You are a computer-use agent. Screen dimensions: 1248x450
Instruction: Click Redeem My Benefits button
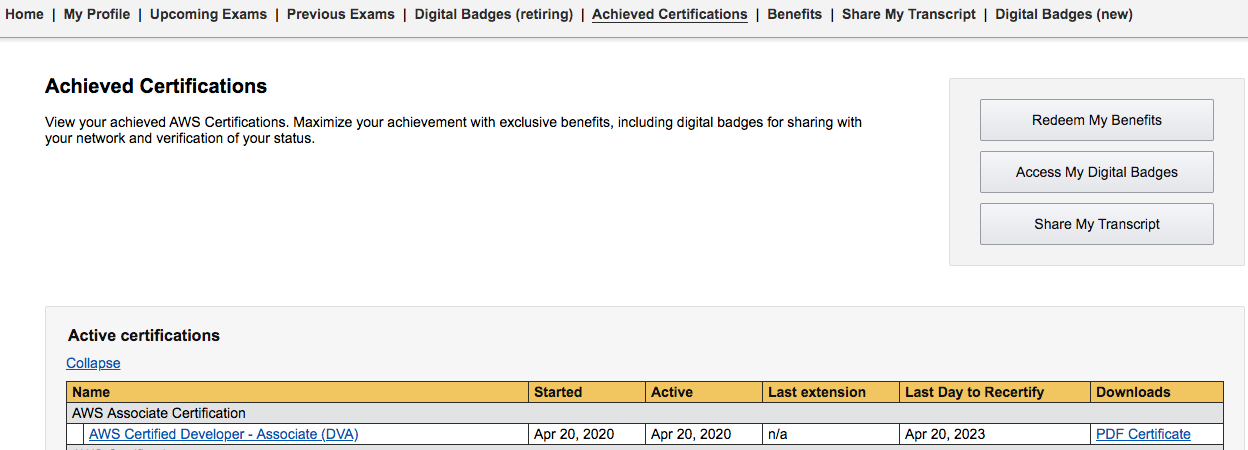click(1097, 120)
